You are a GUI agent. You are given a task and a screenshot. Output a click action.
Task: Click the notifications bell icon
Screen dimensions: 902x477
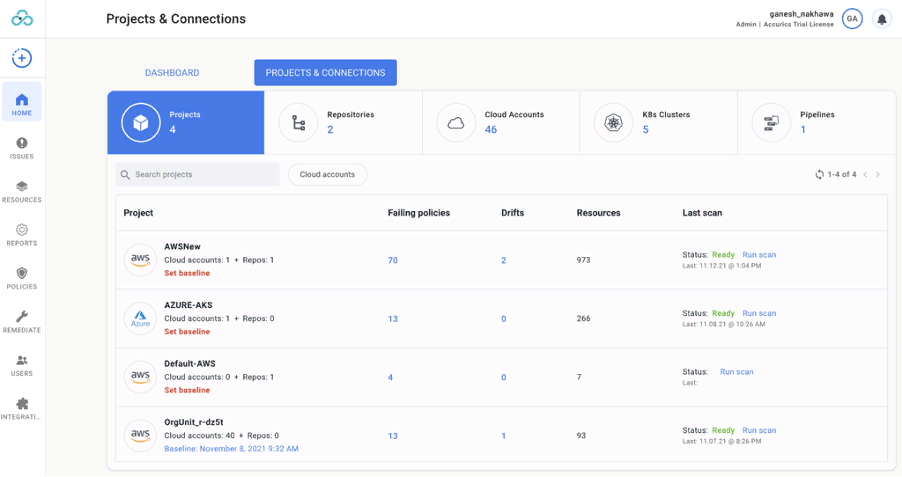pos(881,19)
